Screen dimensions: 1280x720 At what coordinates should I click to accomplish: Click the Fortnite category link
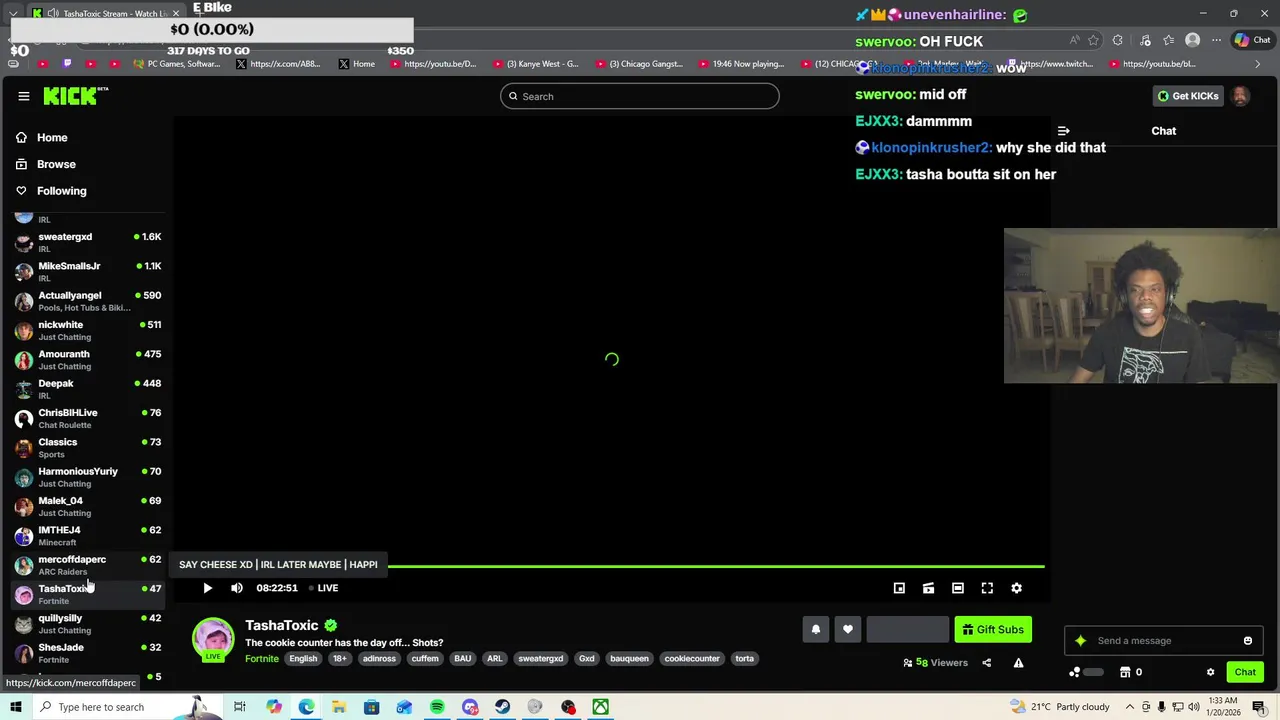(262, 659)
